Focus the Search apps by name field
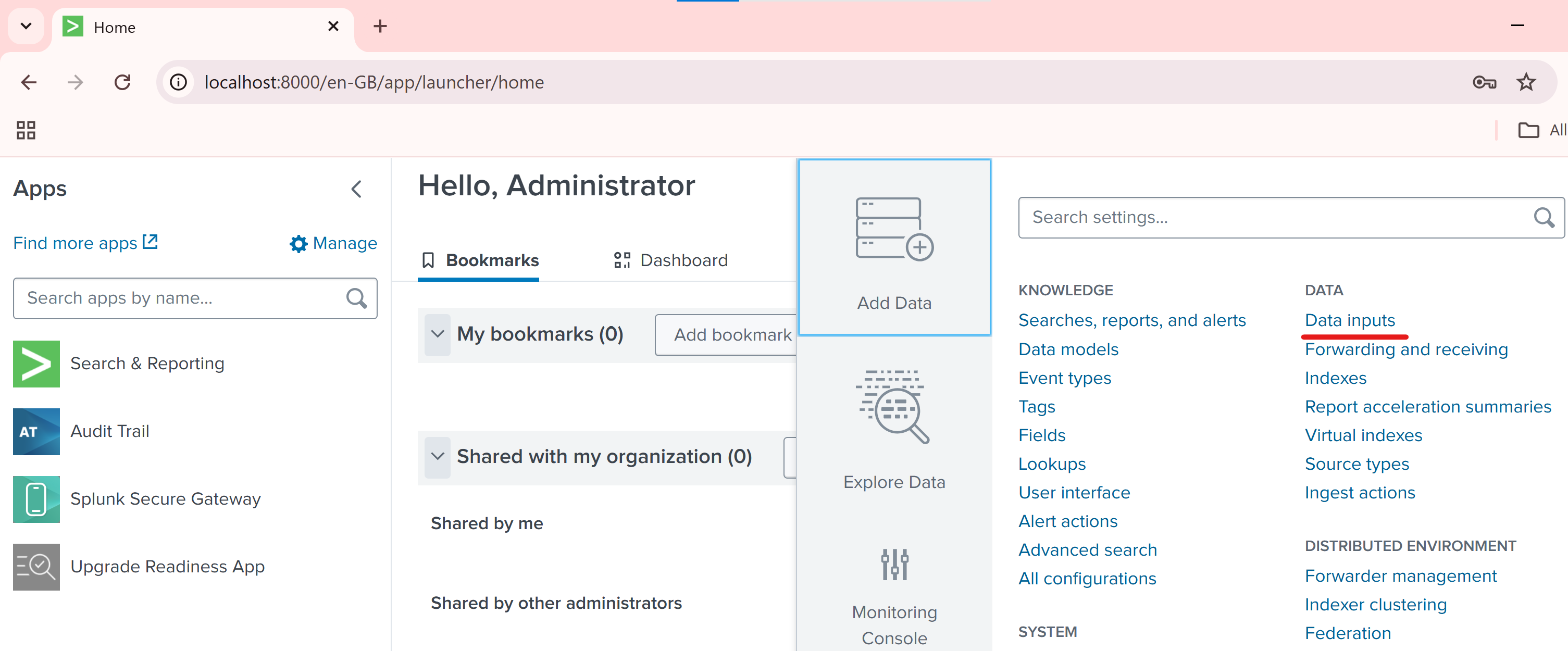The height and width of the screenshot is (651, 1568). coord(183,298)
